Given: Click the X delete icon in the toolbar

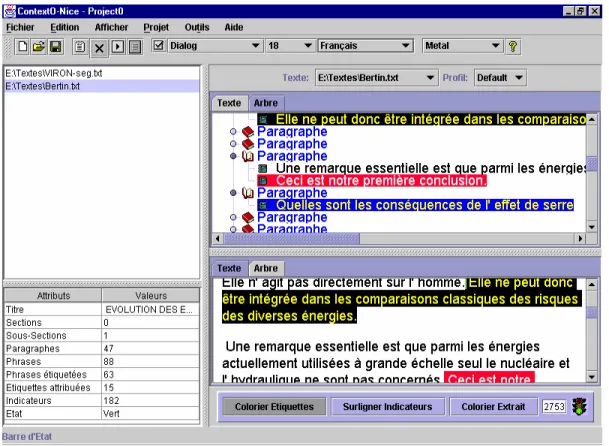Looking at the screenshot, I should click(x=99, y=48).
